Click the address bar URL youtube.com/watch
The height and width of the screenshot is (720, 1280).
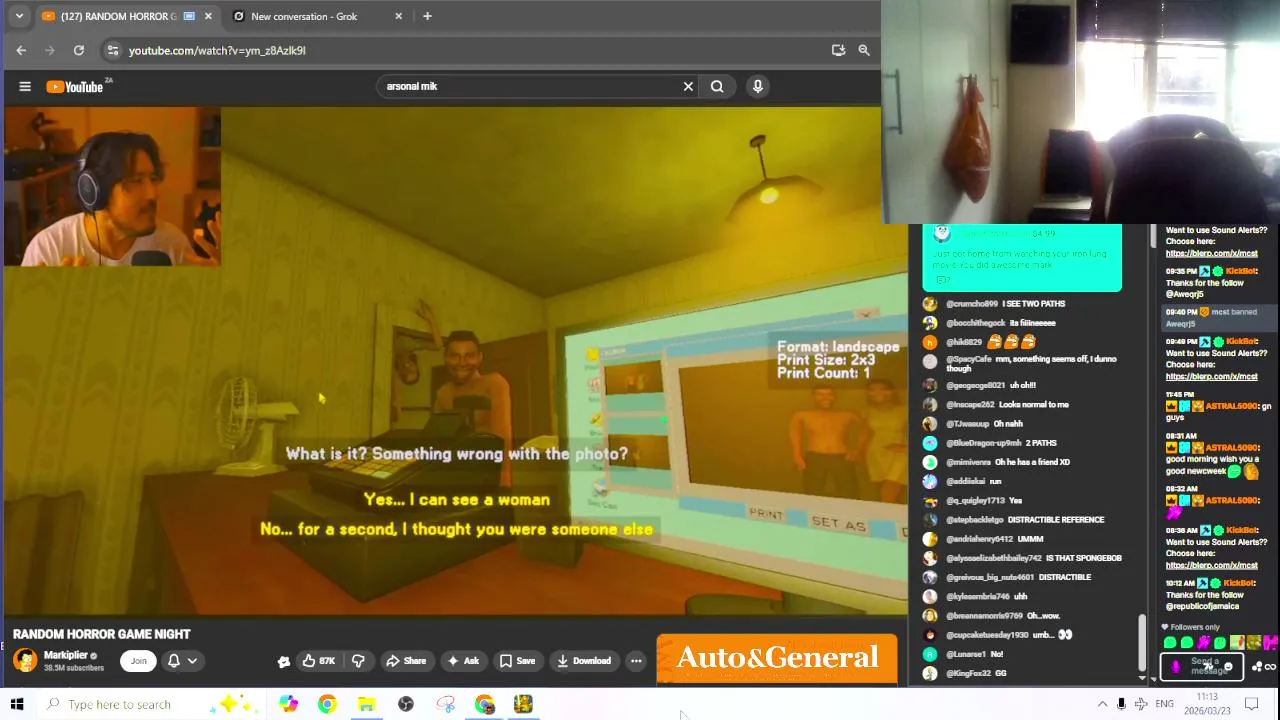coord(217,50)
